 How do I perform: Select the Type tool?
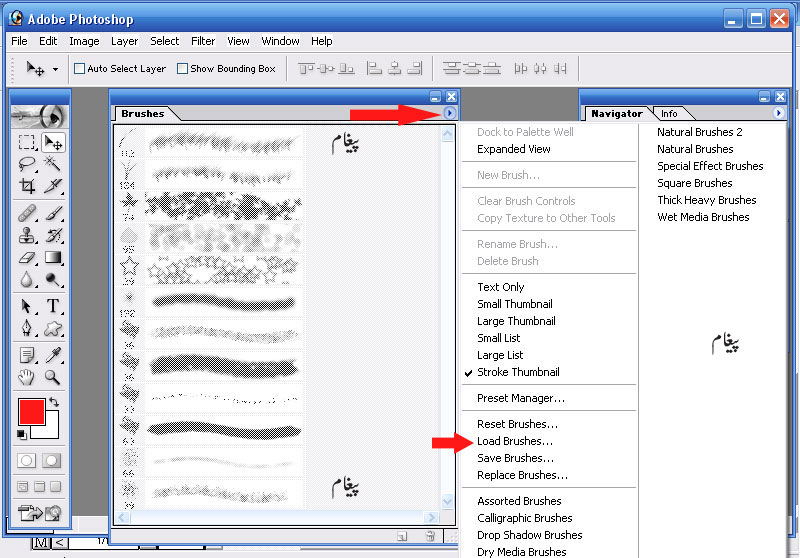point(53,306)
